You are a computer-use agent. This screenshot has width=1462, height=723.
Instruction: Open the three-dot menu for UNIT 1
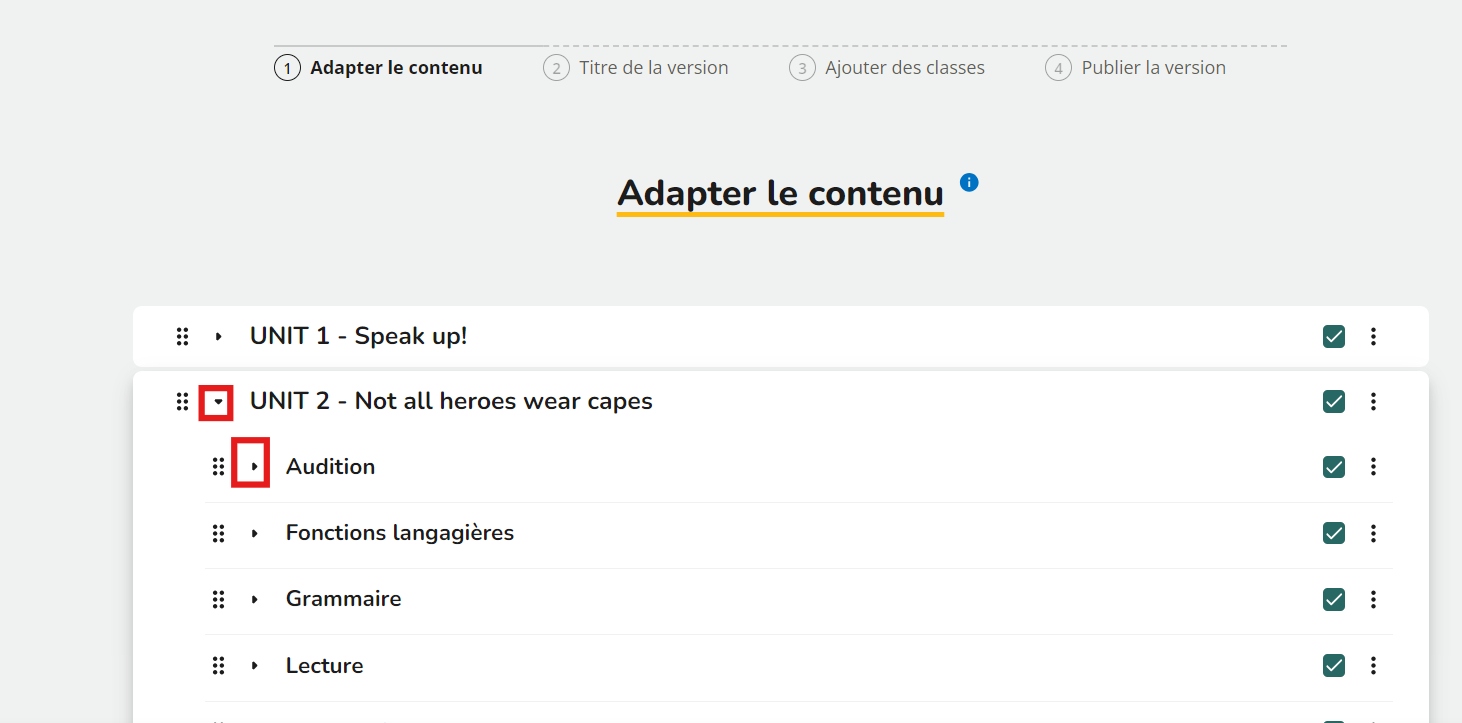(x=1373, y=337)
